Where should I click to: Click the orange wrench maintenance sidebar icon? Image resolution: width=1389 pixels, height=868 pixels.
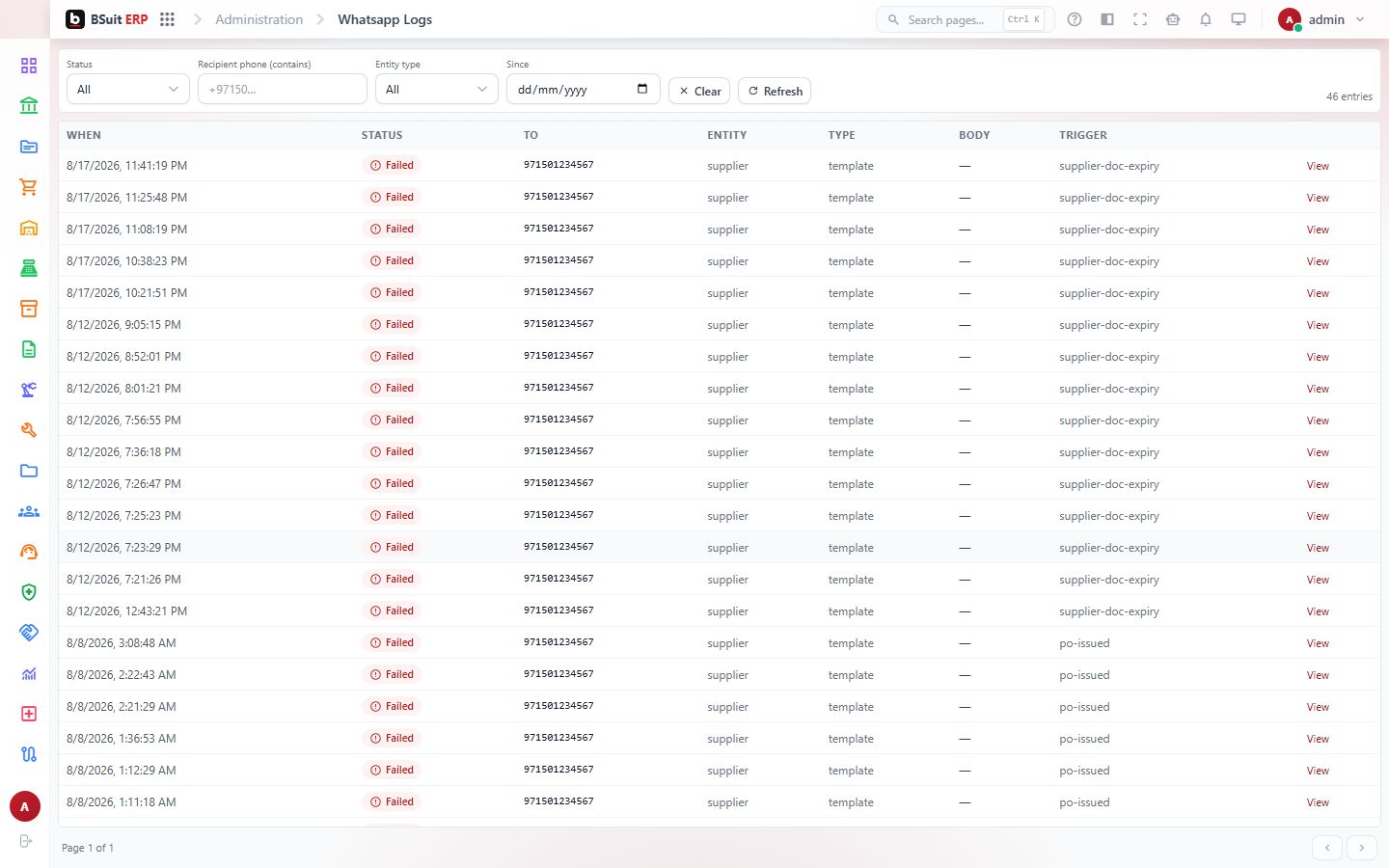pyautogui.click(x=29, y=430)
